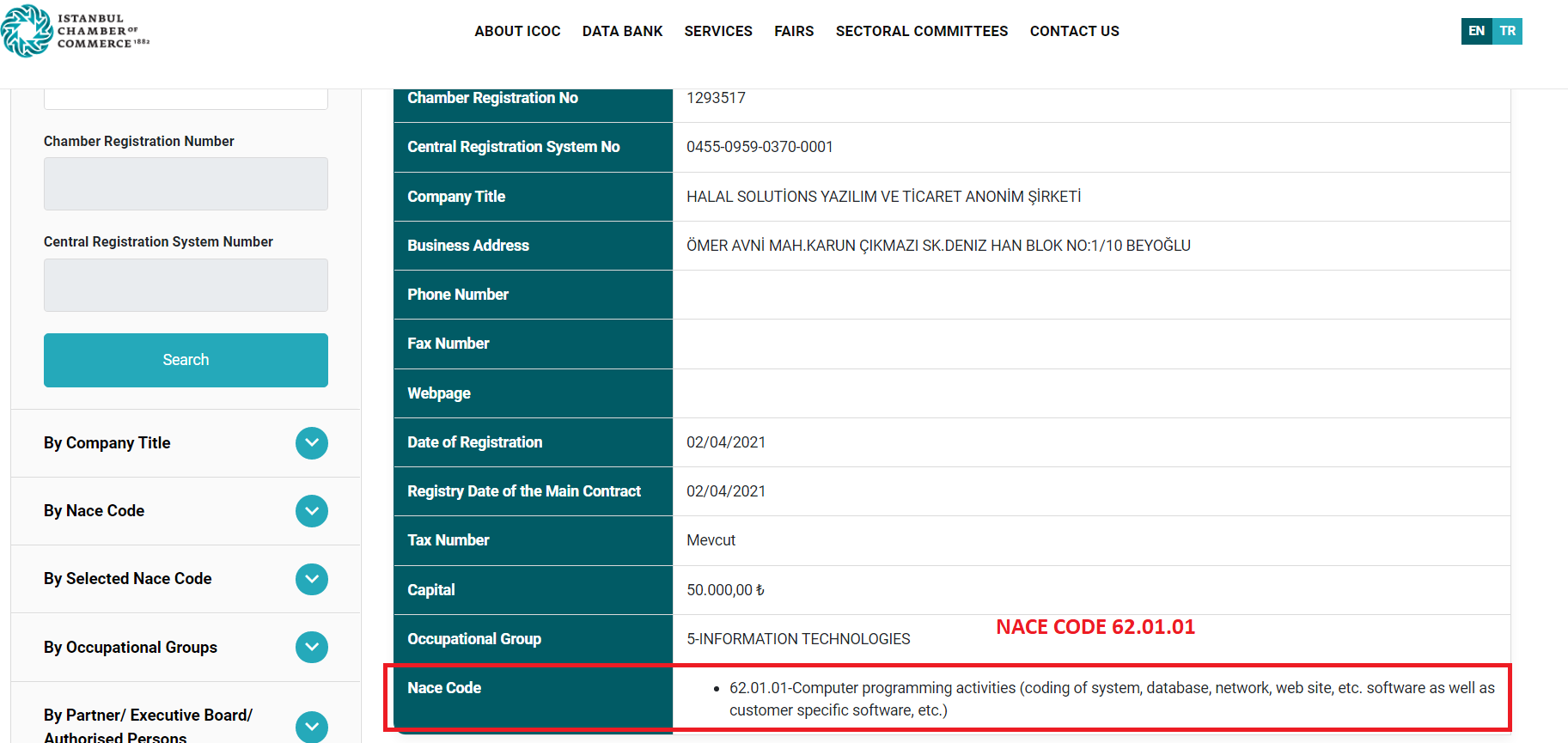Switch language to EN
Viewport: 1568px width, 743px height.
coord(1476,31)
